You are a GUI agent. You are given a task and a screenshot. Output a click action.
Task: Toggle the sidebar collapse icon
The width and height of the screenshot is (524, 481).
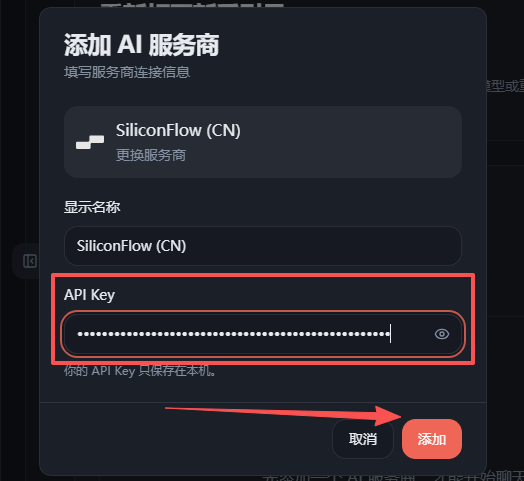[30, 261]
